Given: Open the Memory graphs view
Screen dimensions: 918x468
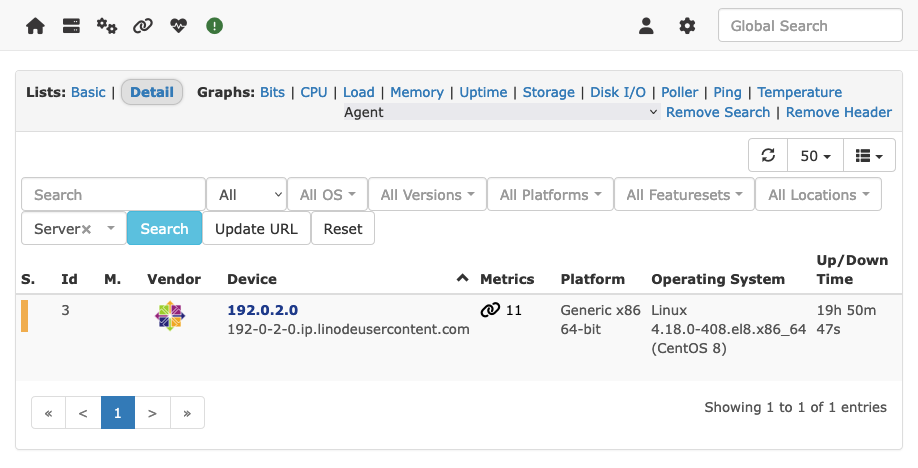Looking at the screenshot, I should click(416, 92).
